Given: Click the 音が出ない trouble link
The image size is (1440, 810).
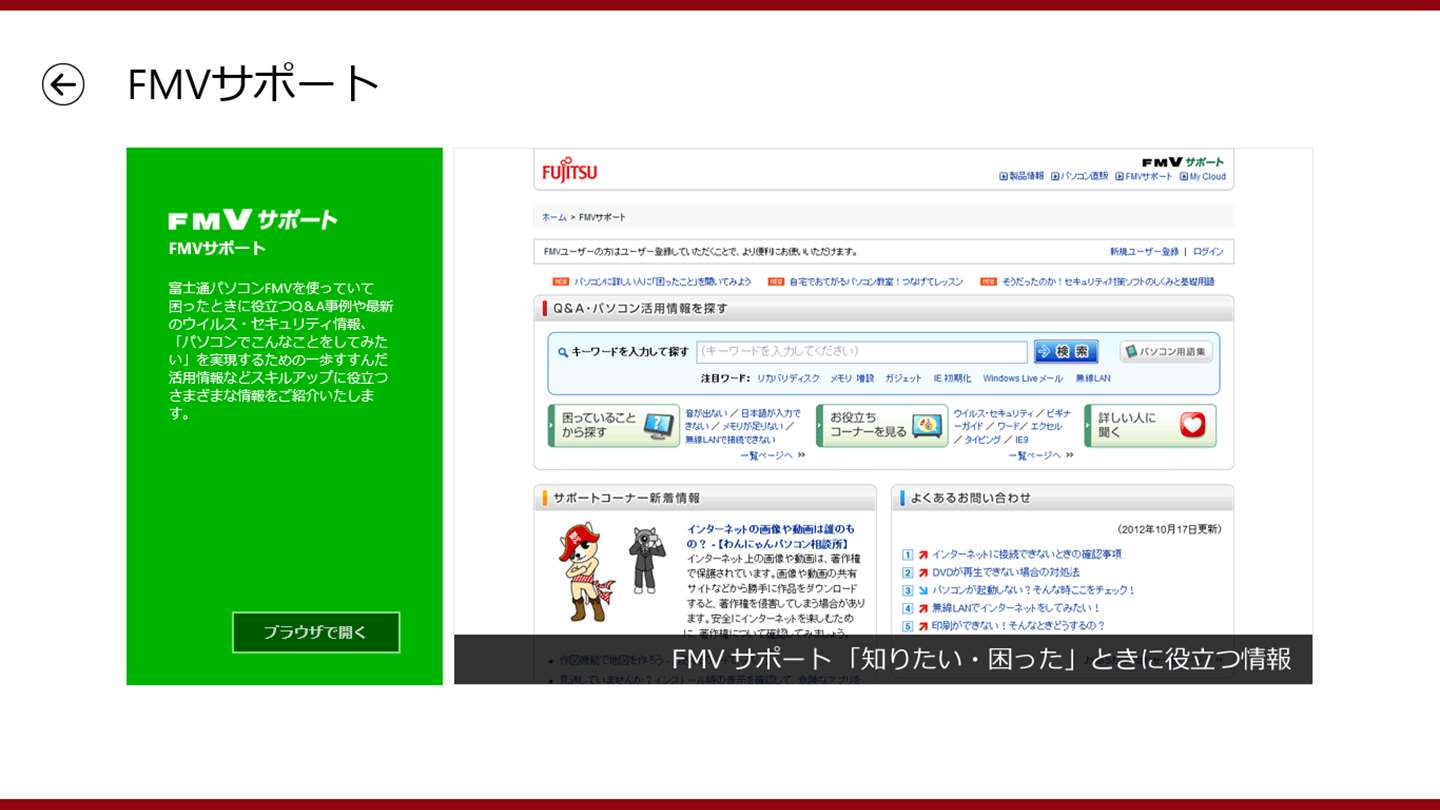Looking at the screenshot, I should (x=706, y=413).
